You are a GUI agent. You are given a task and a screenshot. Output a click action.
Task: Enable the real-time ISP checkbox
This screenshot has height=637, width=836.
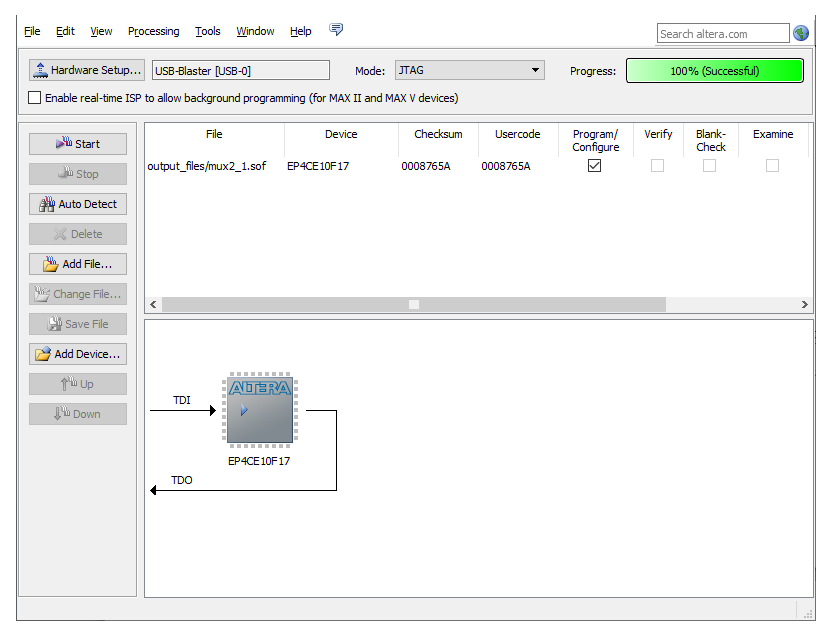(x=35, y=98)
